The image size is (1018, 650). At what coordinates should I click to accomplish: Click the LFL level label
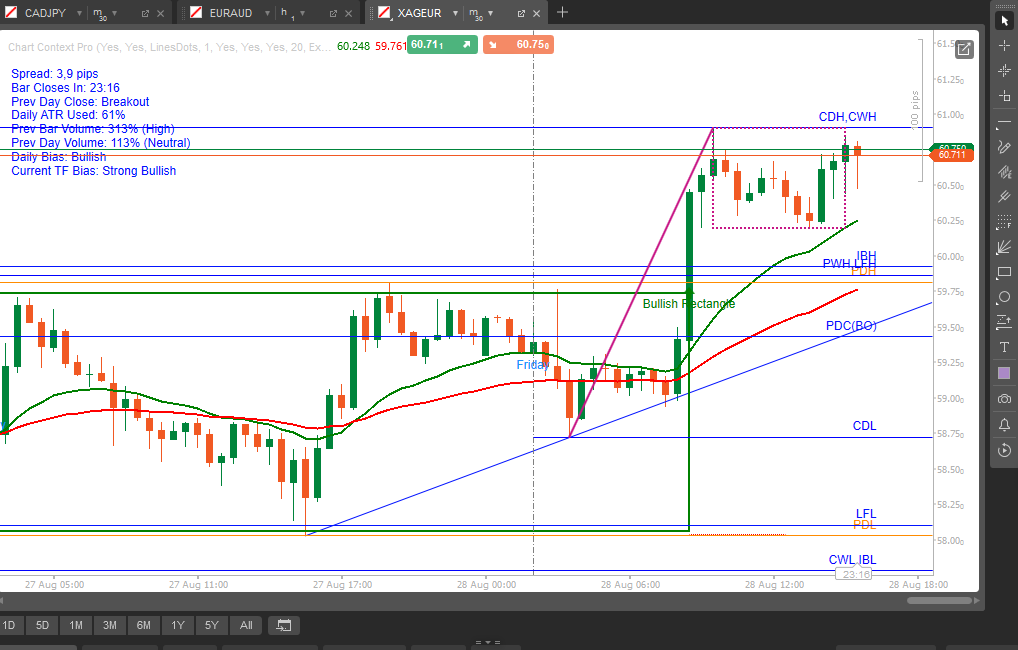tap(865, 513)
